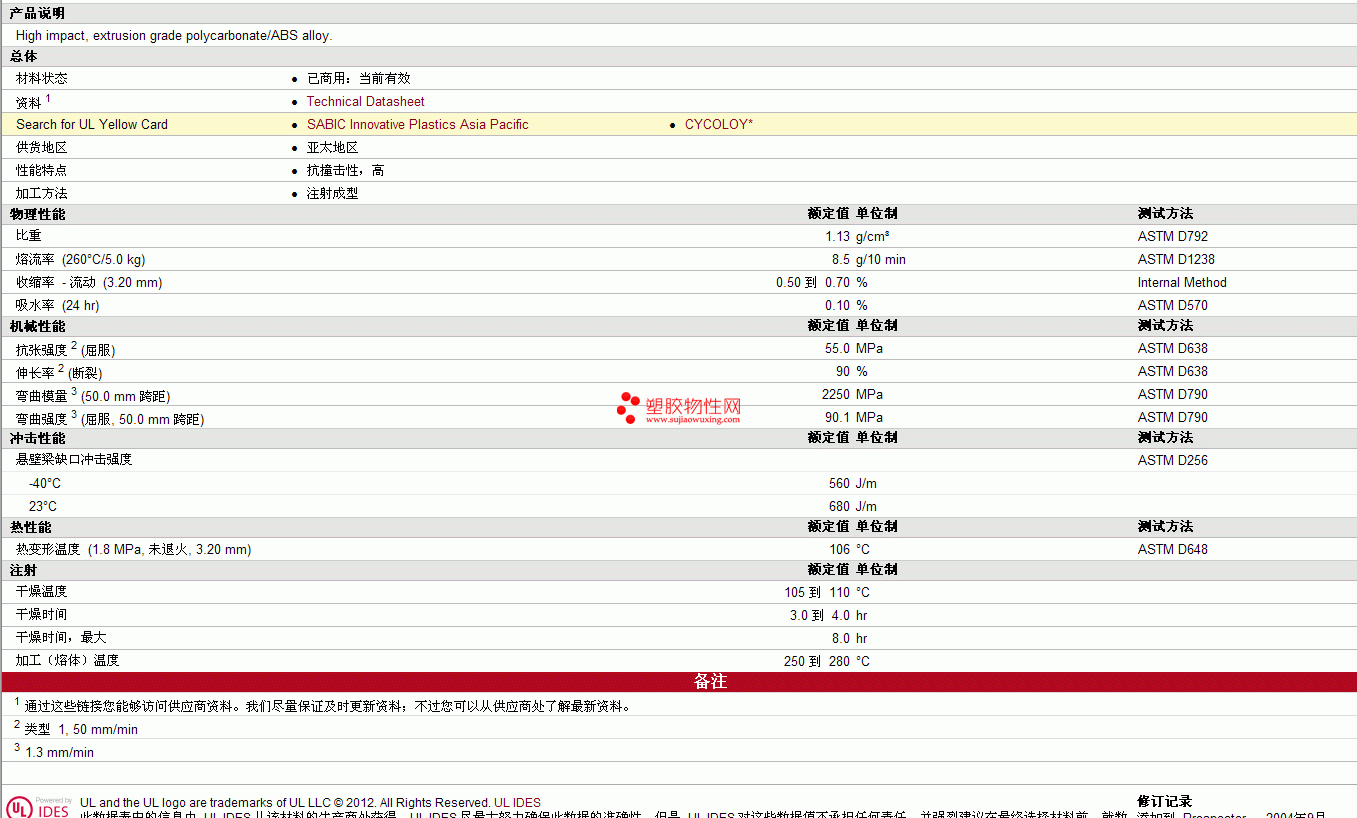The height and width of the screenshot is (818, 1357).
Task: Click the 产品说明 section heading
Action: [37, 13]
